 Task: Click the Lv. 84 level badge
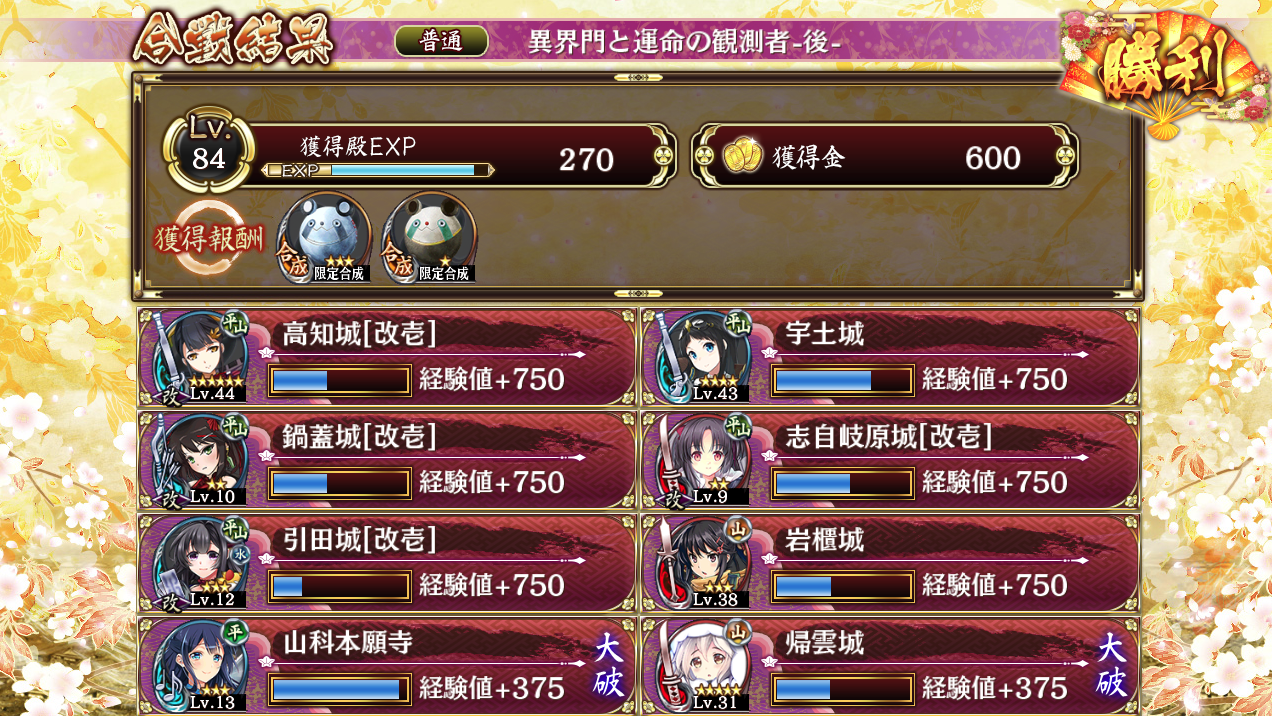coord(208,150)
